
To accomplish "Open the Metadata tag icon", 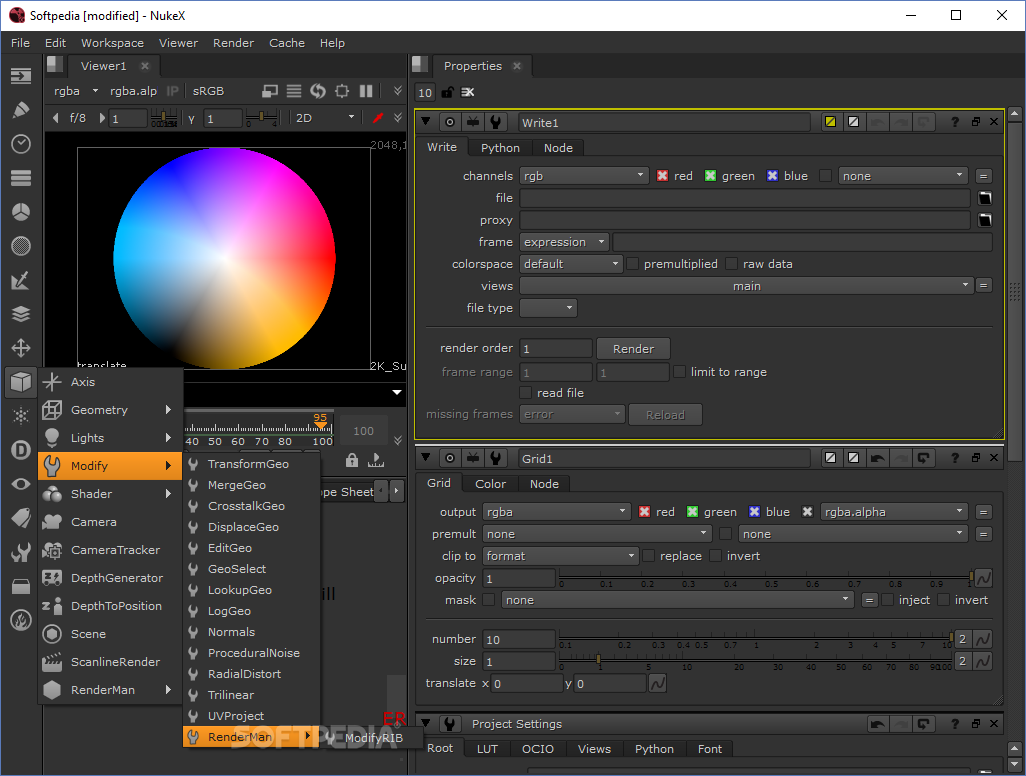I will 21,518.
